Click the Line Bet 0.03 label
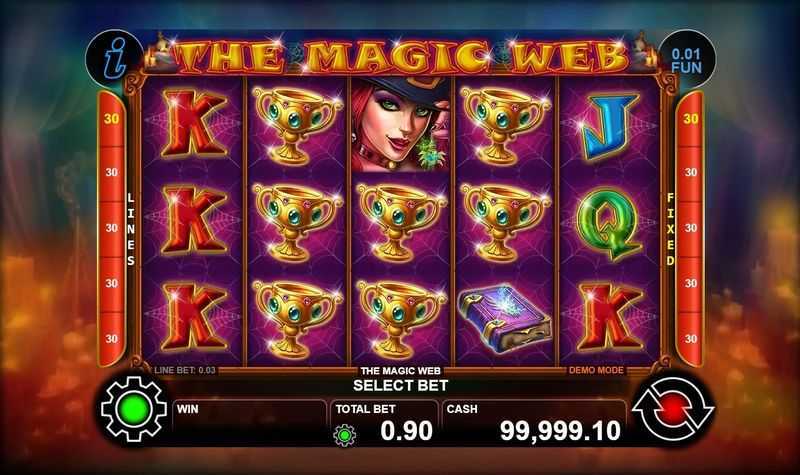Screen dimensions: 800x475 tap(185, 370)
